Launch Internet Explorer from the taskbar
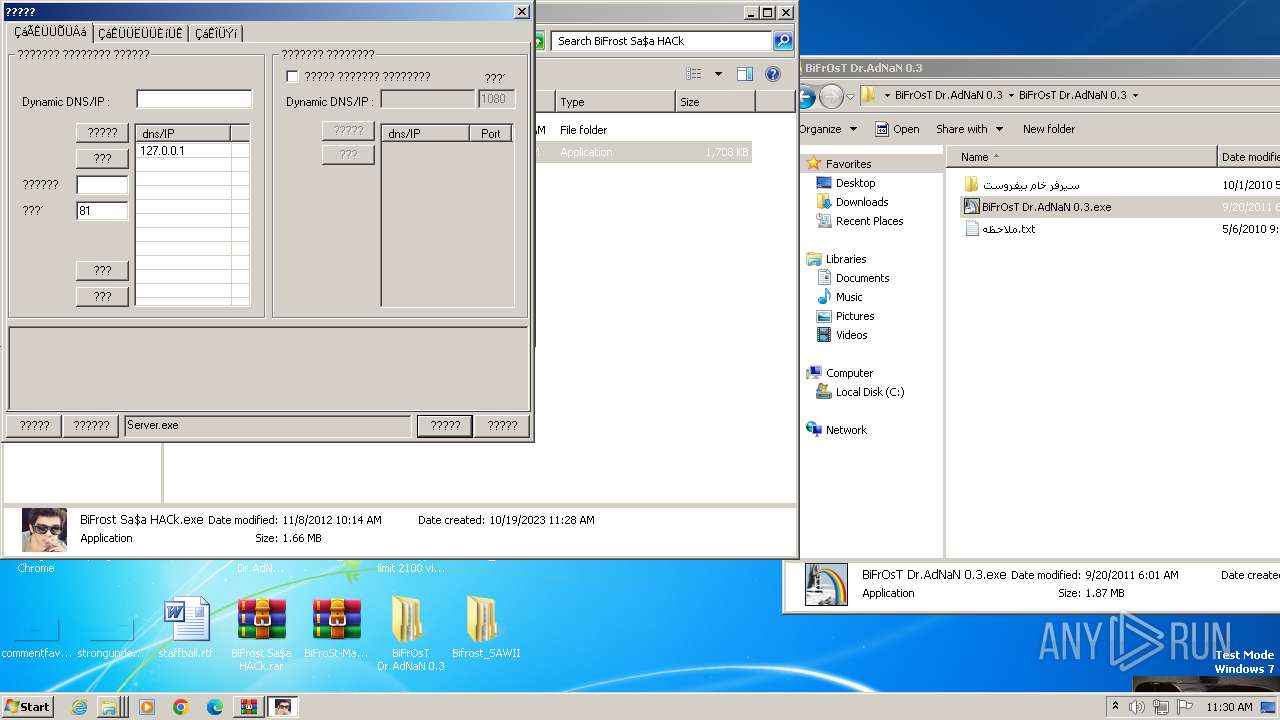This screenshot has width=1280, height=720. (x=79, y=707)
